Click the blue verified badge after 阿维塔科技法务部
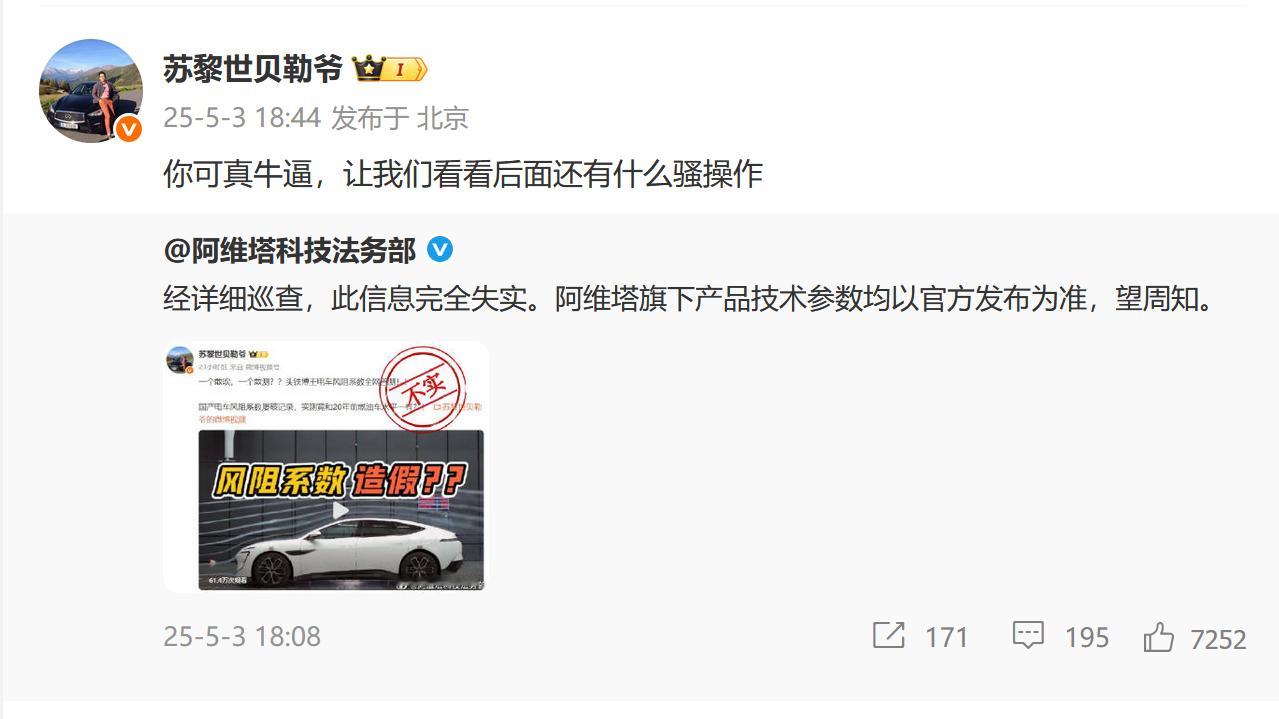The height and width of the screenshot is (719, 1279). coord(440,249)
